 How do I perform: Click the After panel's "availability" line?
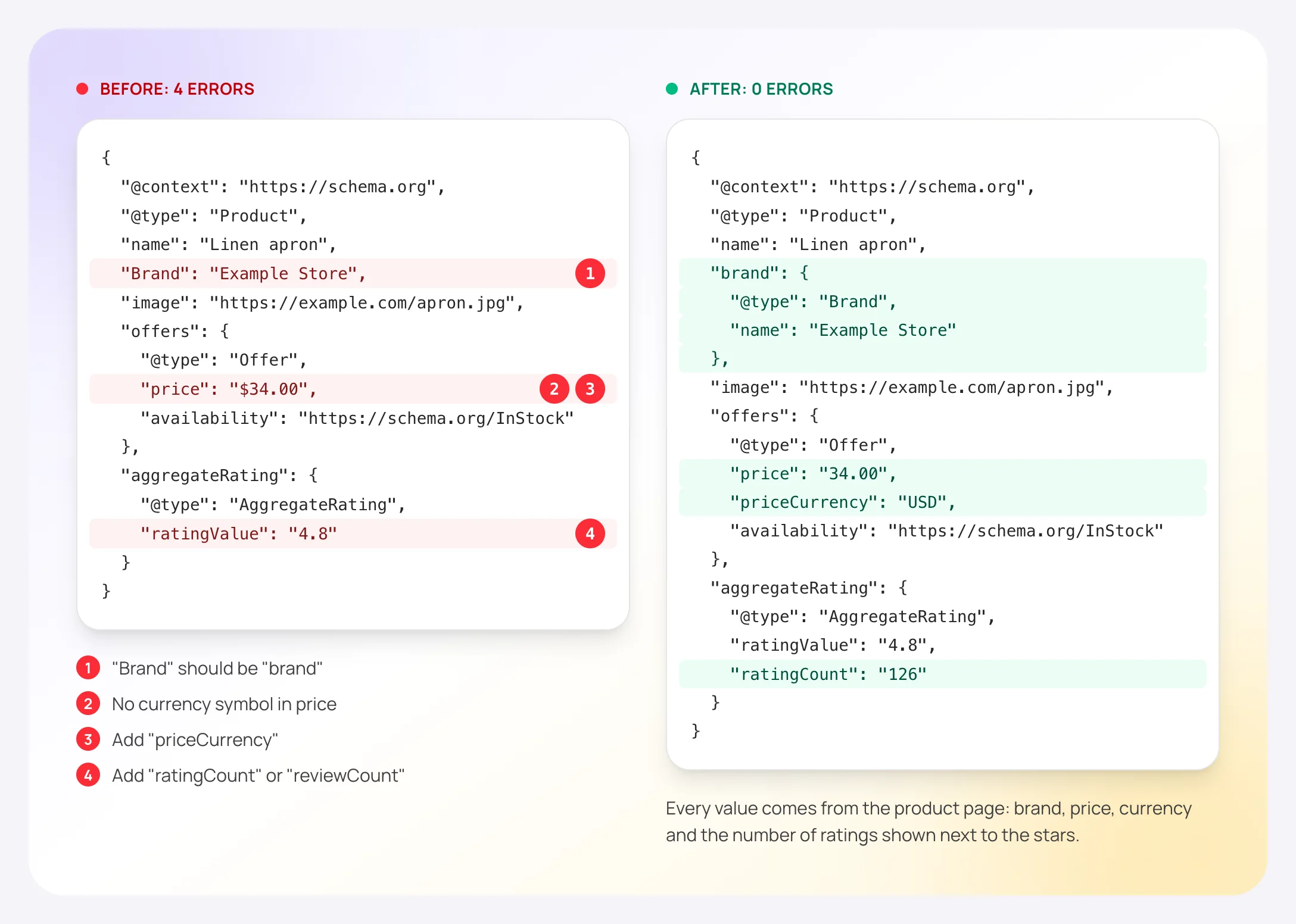pyautogui.click(x=947, y=530)
